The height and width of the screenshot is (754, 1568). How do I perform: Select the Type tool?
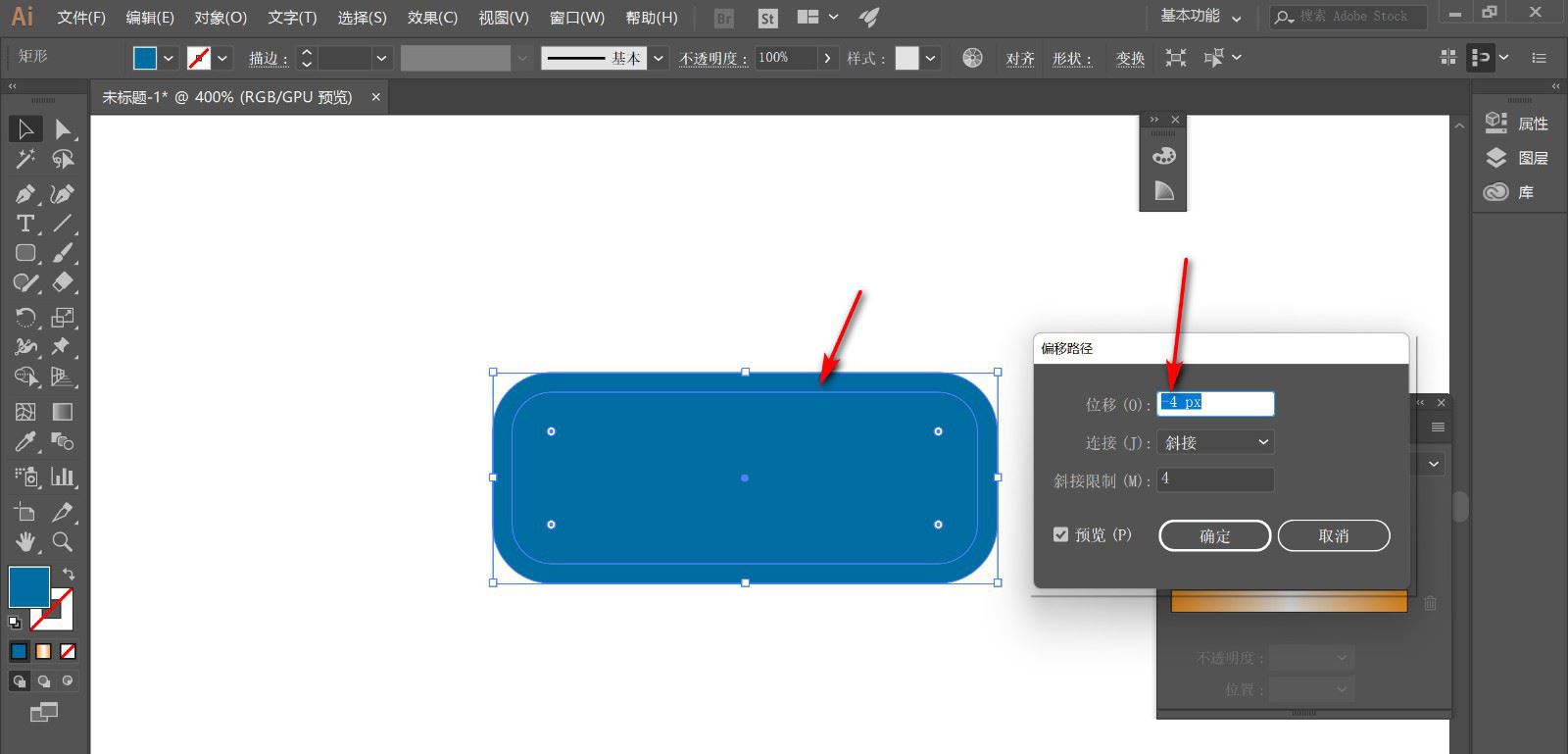pos(25,224)
